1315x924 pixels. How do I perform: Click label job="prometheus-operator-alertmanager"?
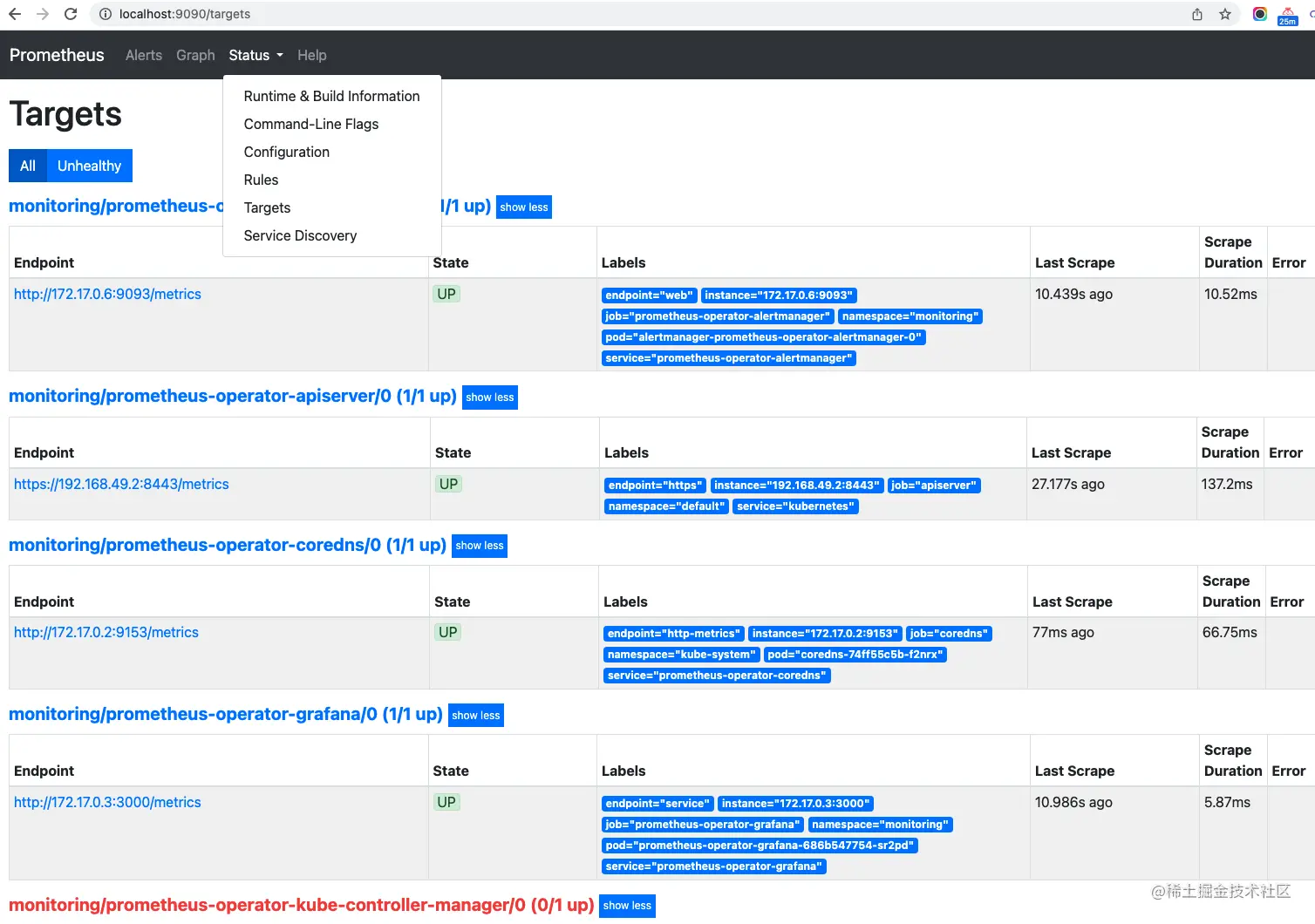pyautogui.click(x=719, y=316)
